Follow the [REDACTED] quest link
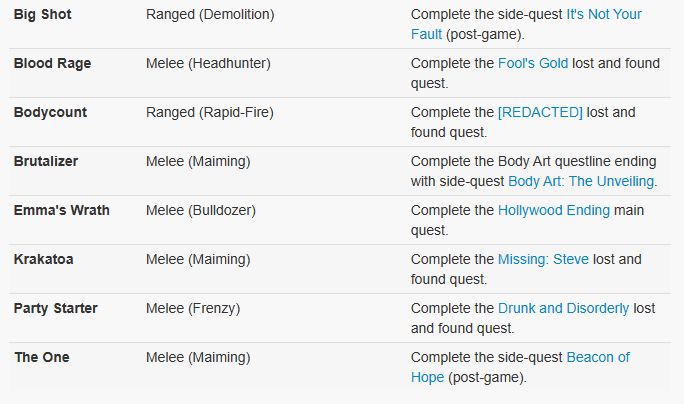Screen dimensions: 684x404 coord(540,113)
